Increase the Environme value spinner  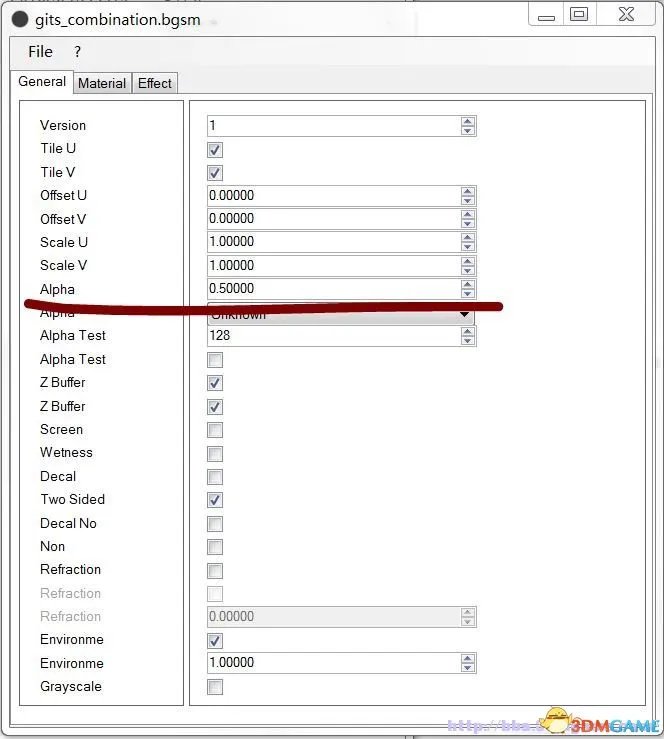tap(468, 658)
